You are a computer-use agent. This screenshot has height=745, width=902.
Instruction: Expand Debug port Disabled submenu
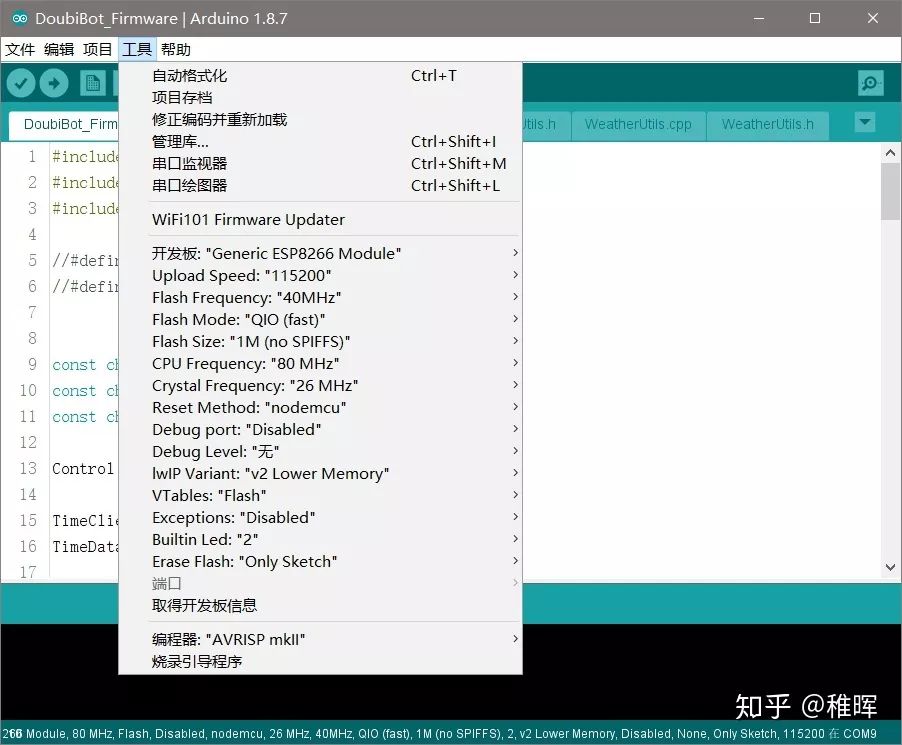coord(320,429)
